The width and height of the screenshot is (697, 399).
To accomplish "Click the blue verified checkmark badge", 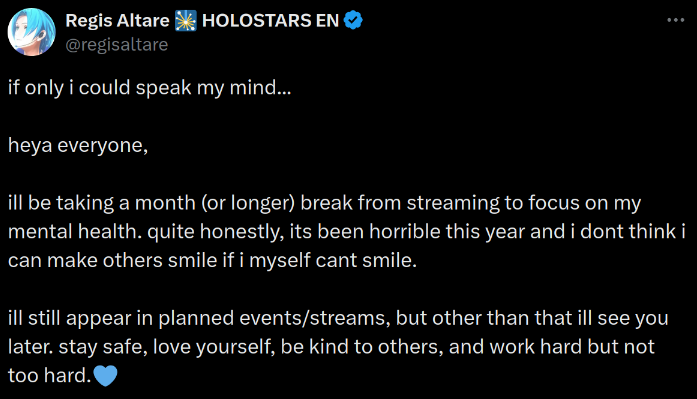I will 353,20.
